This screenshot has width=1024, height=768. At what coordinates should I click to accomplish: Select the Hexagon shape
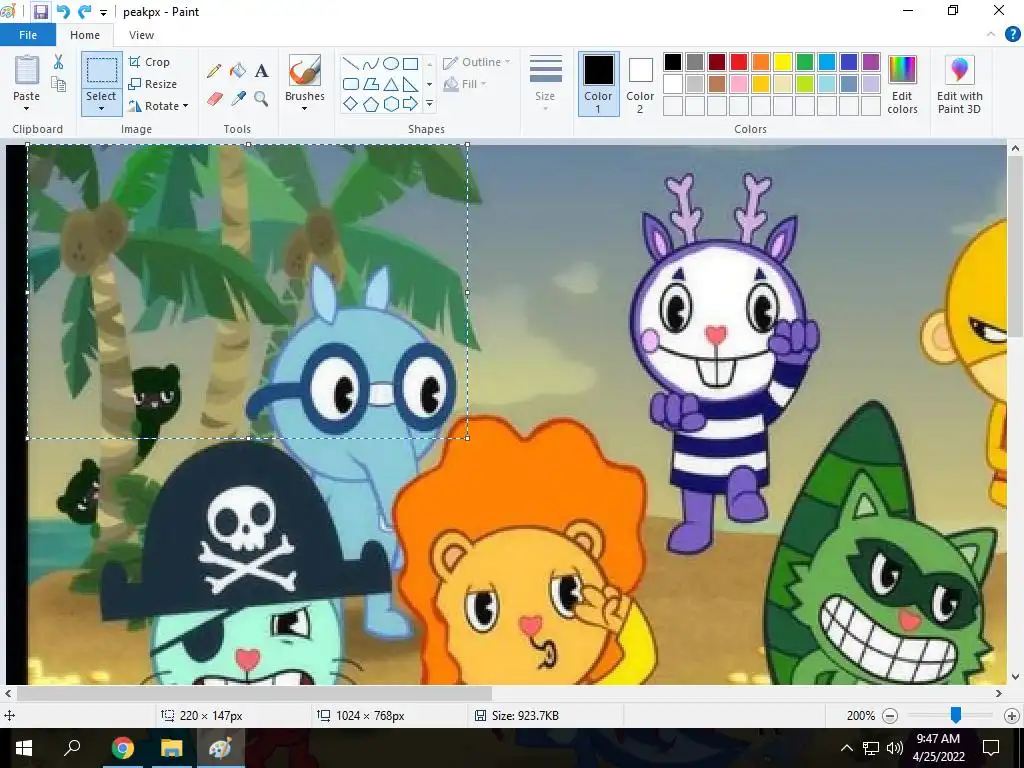[391, 103]
